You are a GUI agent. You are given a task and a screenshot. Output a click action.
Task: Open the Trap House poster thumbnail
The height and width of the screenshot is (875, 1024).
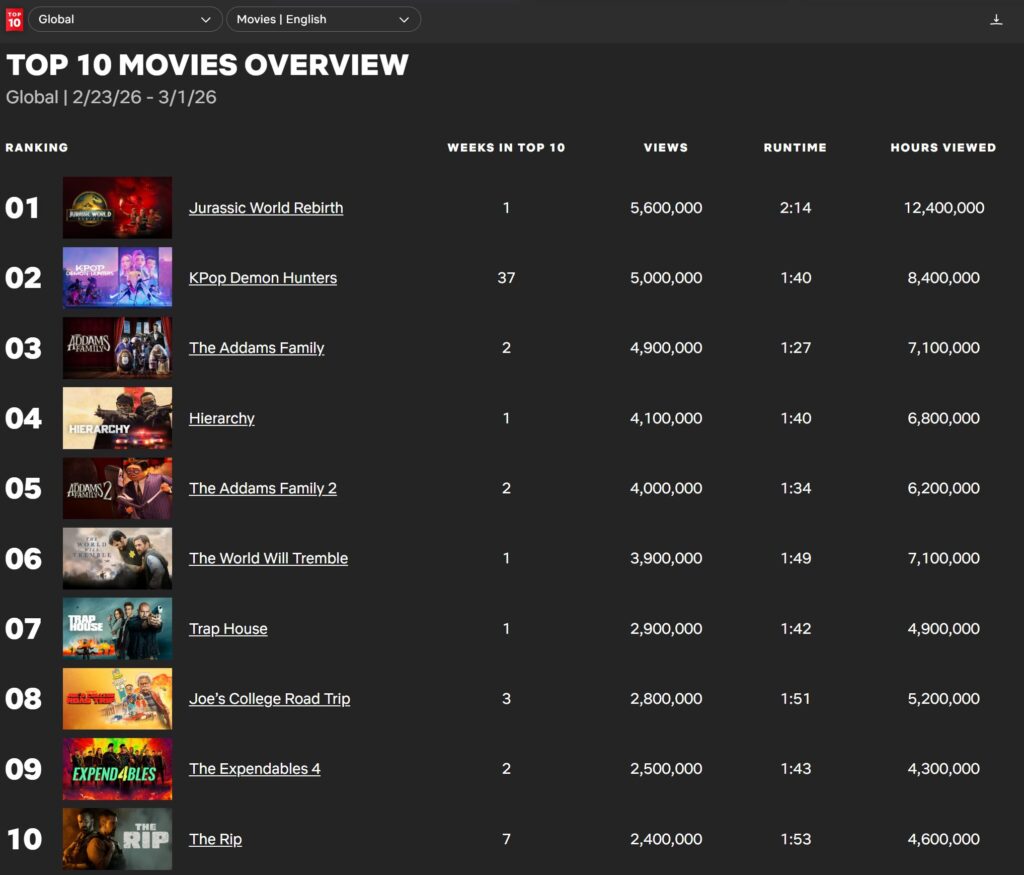tap(117, 629)
